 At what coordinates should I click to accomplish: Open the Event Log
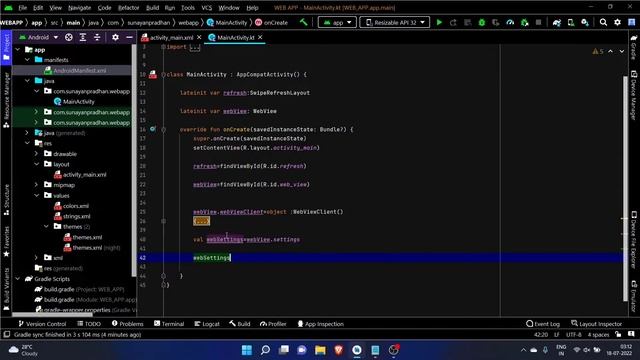tap(543, 324)
